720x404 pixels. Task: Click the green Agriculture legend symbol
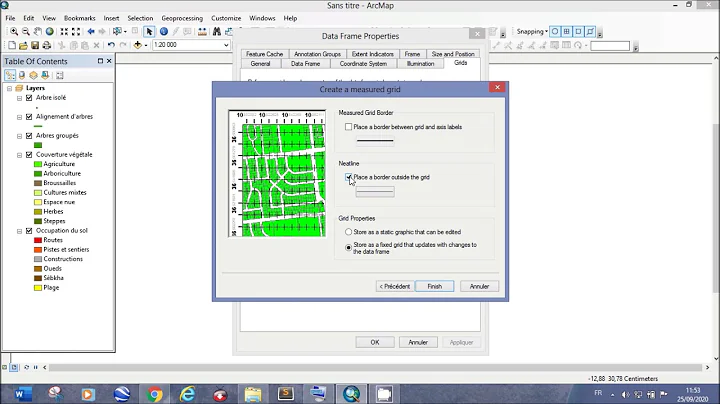pyautogui.click(x=38, y=164)
